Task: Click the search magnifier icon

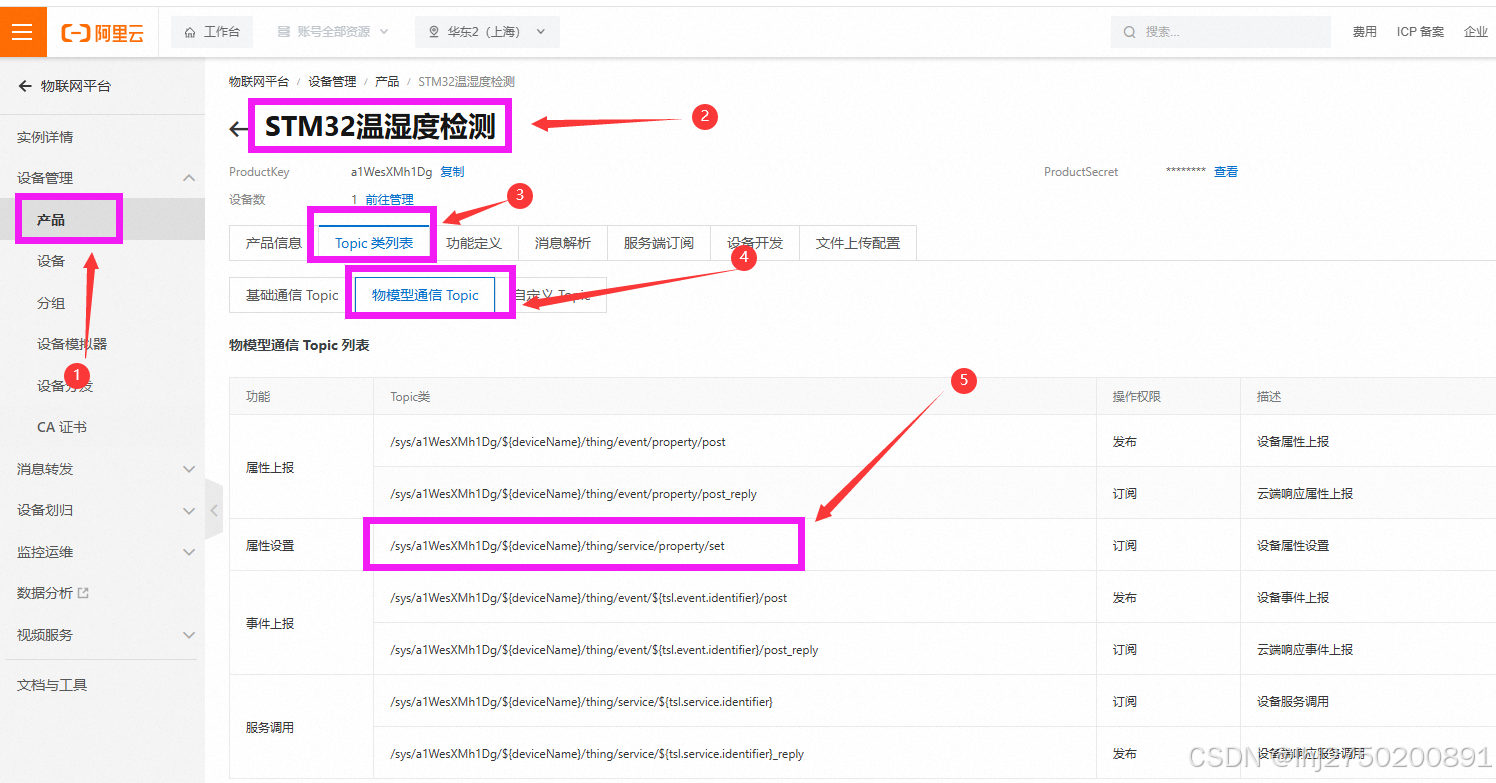Action: coord(1128,31)
